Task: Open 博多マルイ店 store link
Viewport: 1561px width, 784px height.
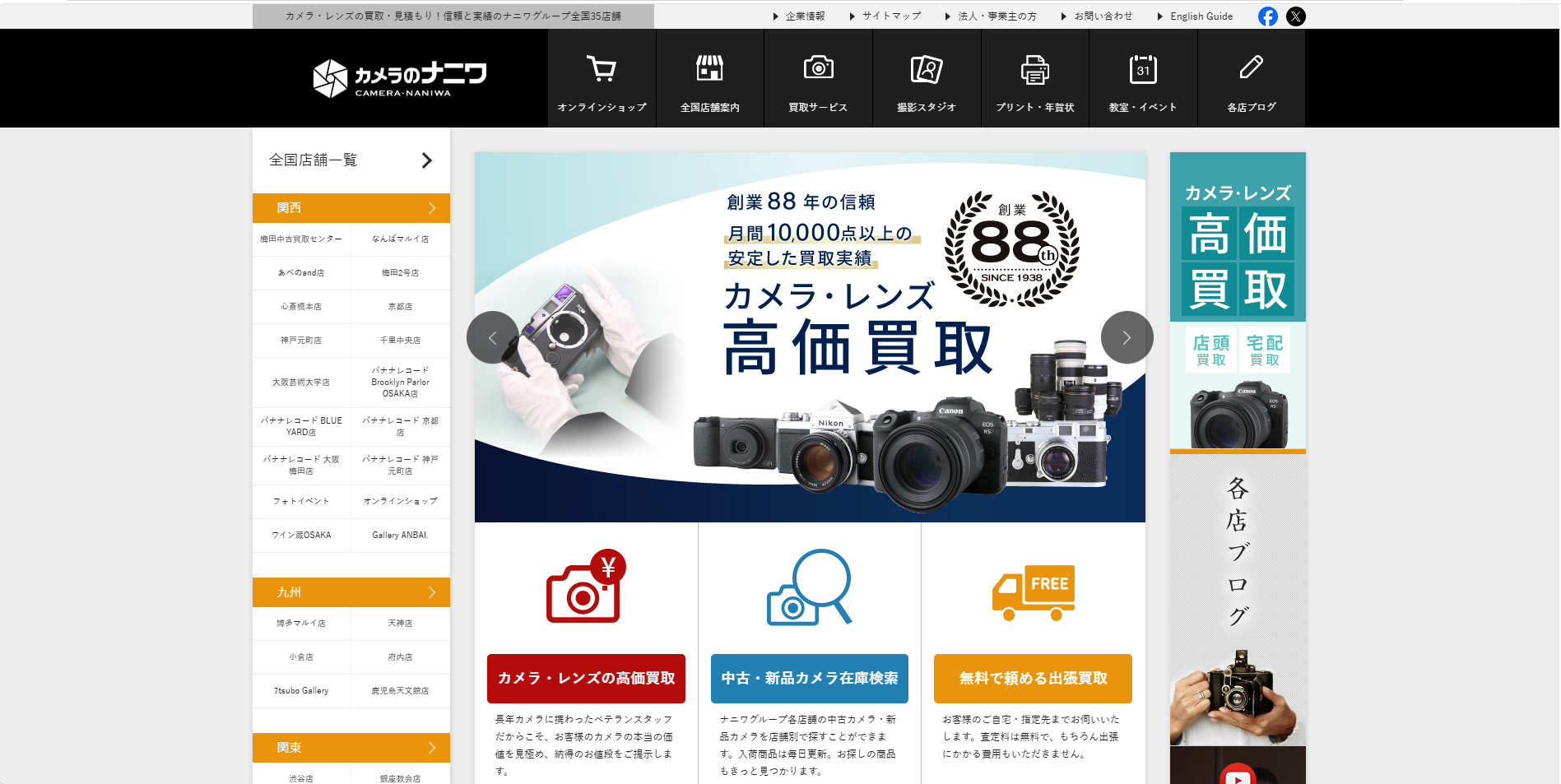Action: (x=301, y=624)
